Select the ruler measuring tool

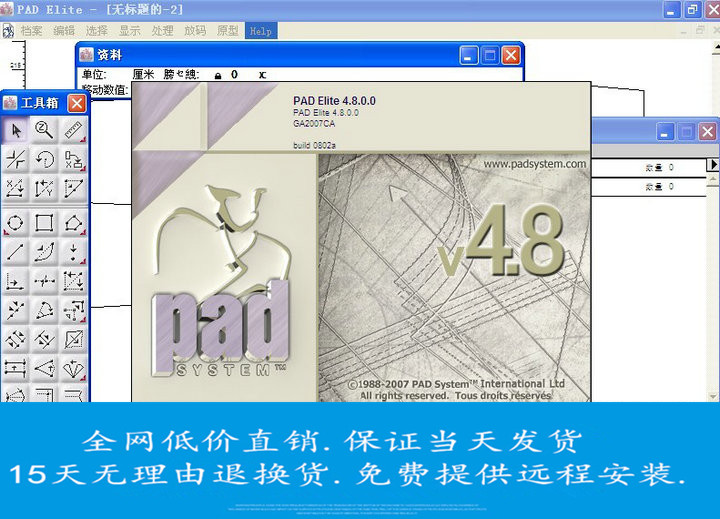click(x=73, y=131)
